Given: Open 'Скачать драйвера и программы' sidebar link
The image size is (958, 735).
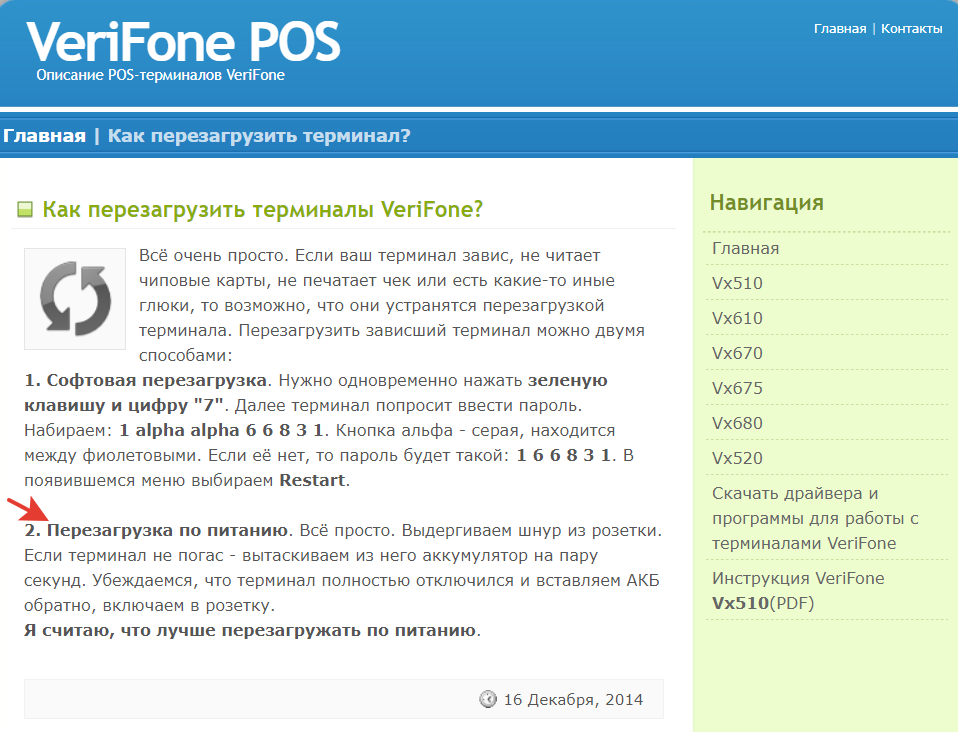Looking at the screenshot, I should (815, 518).
